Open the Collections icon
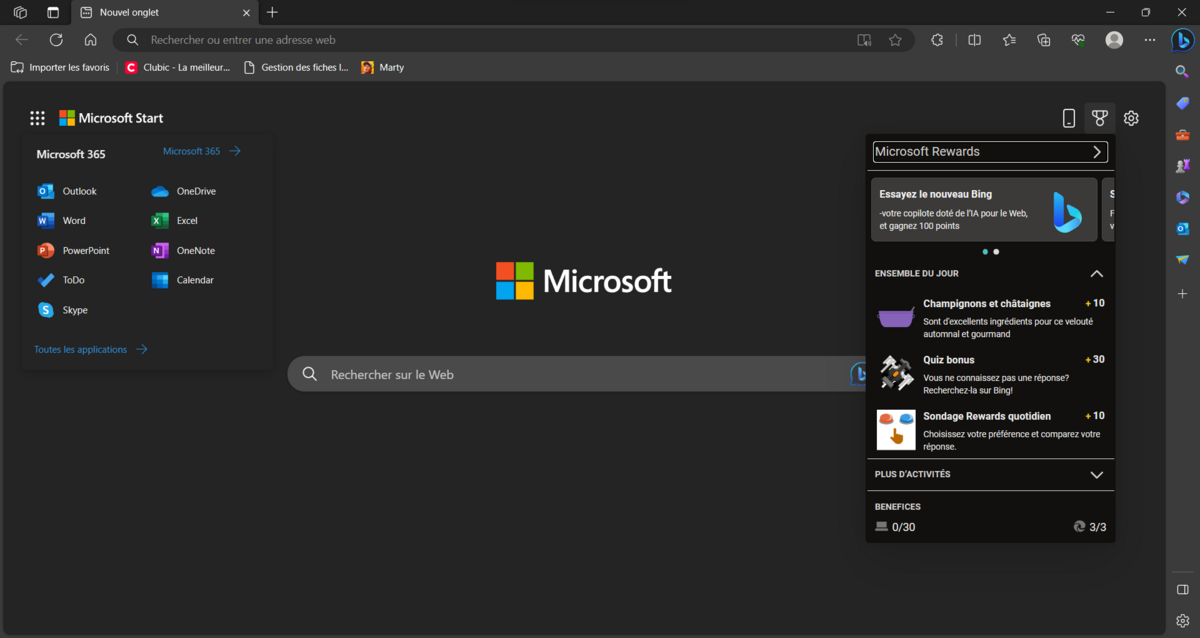This screenshot has height=638, width=1200. 1044,40
